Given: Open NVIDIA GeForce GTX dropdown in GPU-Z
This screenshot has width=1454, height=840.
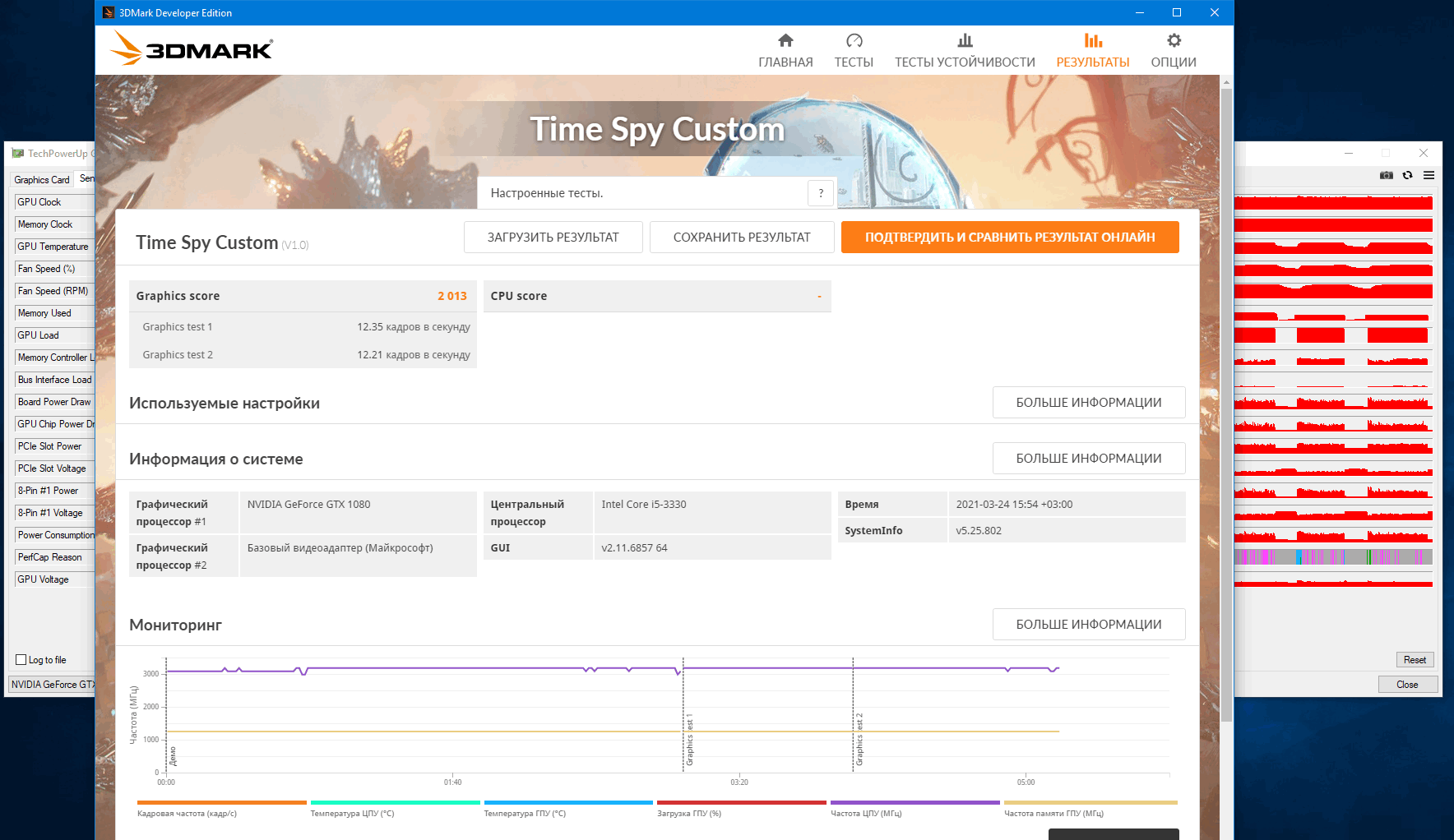Looking at the screenshot, I should tap(52, 684).
